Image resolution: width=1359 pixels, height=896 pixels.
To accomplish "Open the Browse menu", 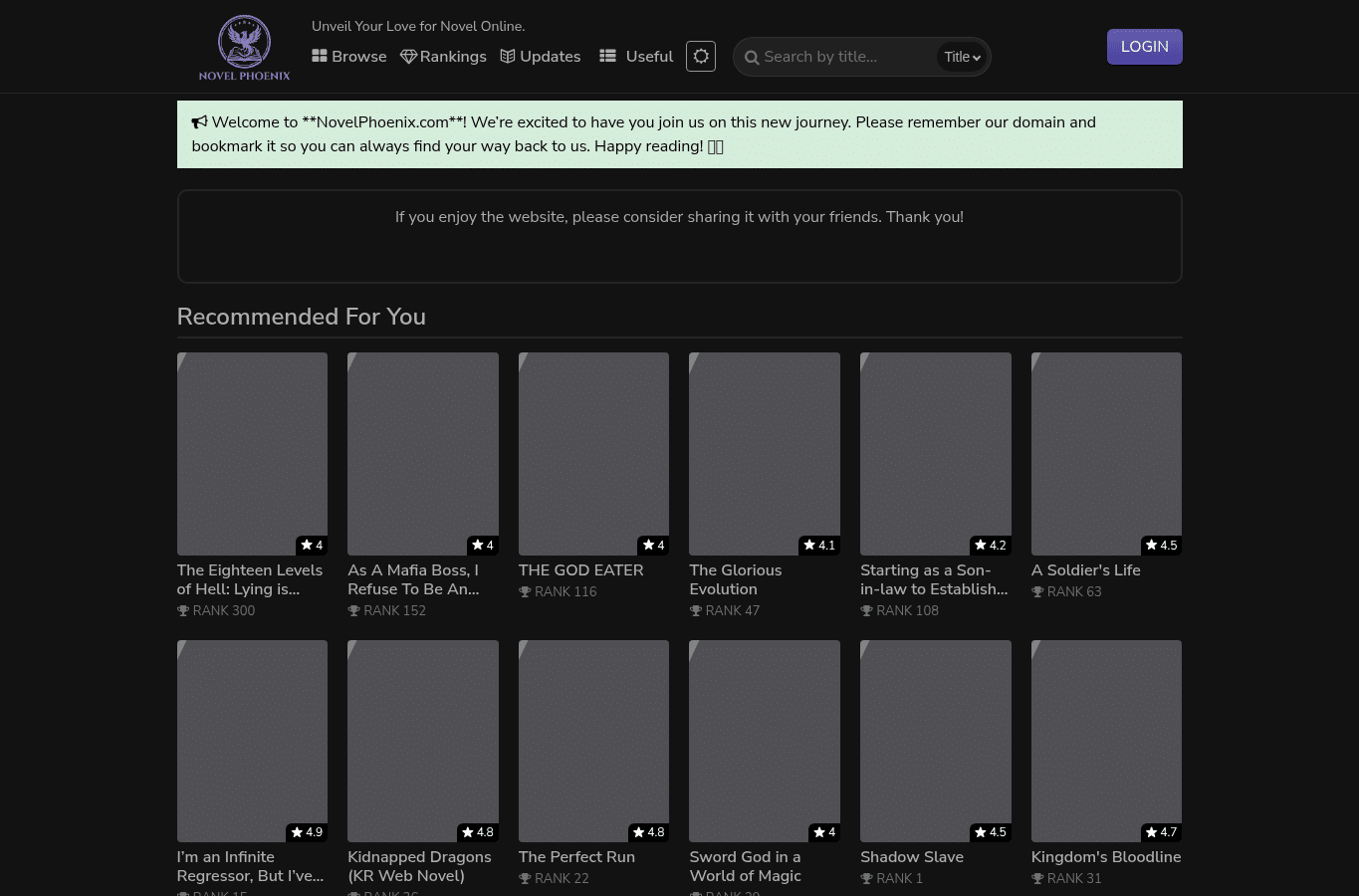I will coord(348,57).
